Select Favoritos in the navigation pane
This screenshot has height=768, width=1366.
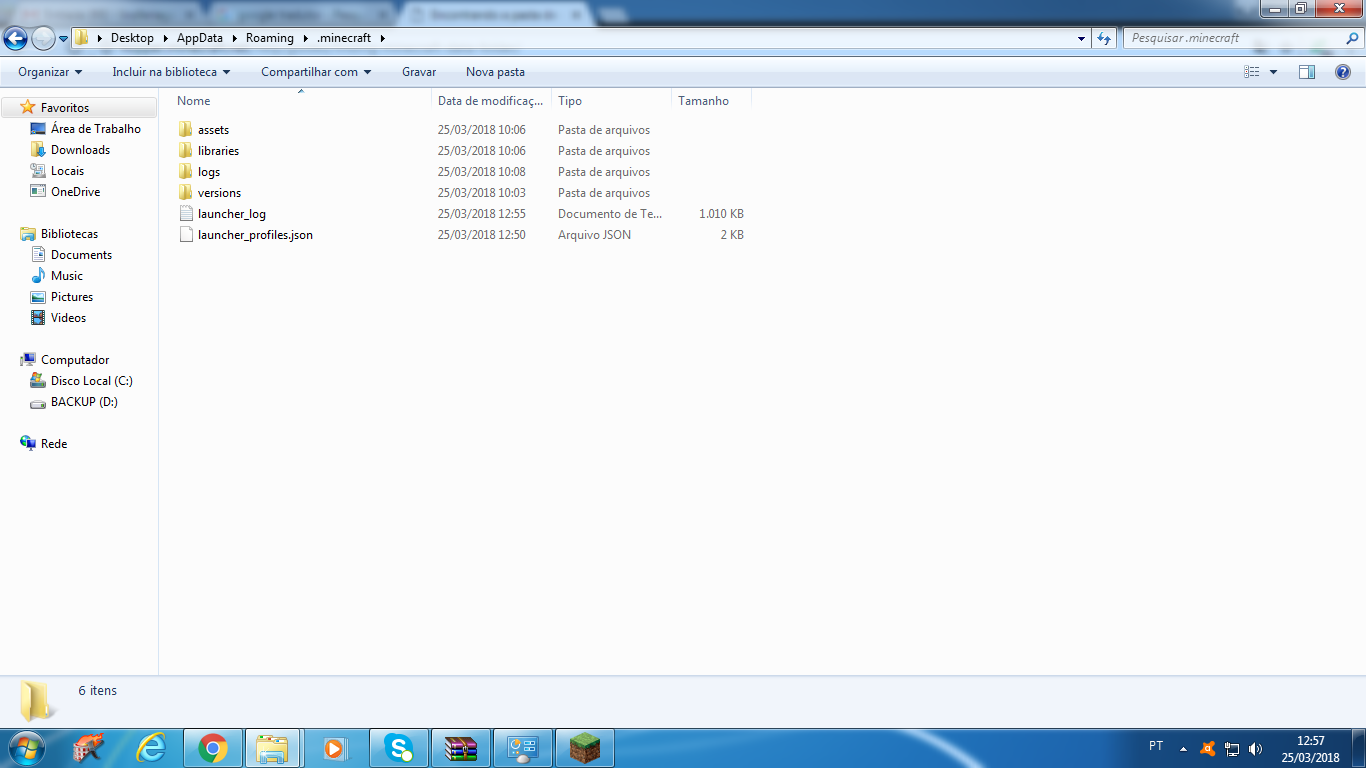(65, 108)
